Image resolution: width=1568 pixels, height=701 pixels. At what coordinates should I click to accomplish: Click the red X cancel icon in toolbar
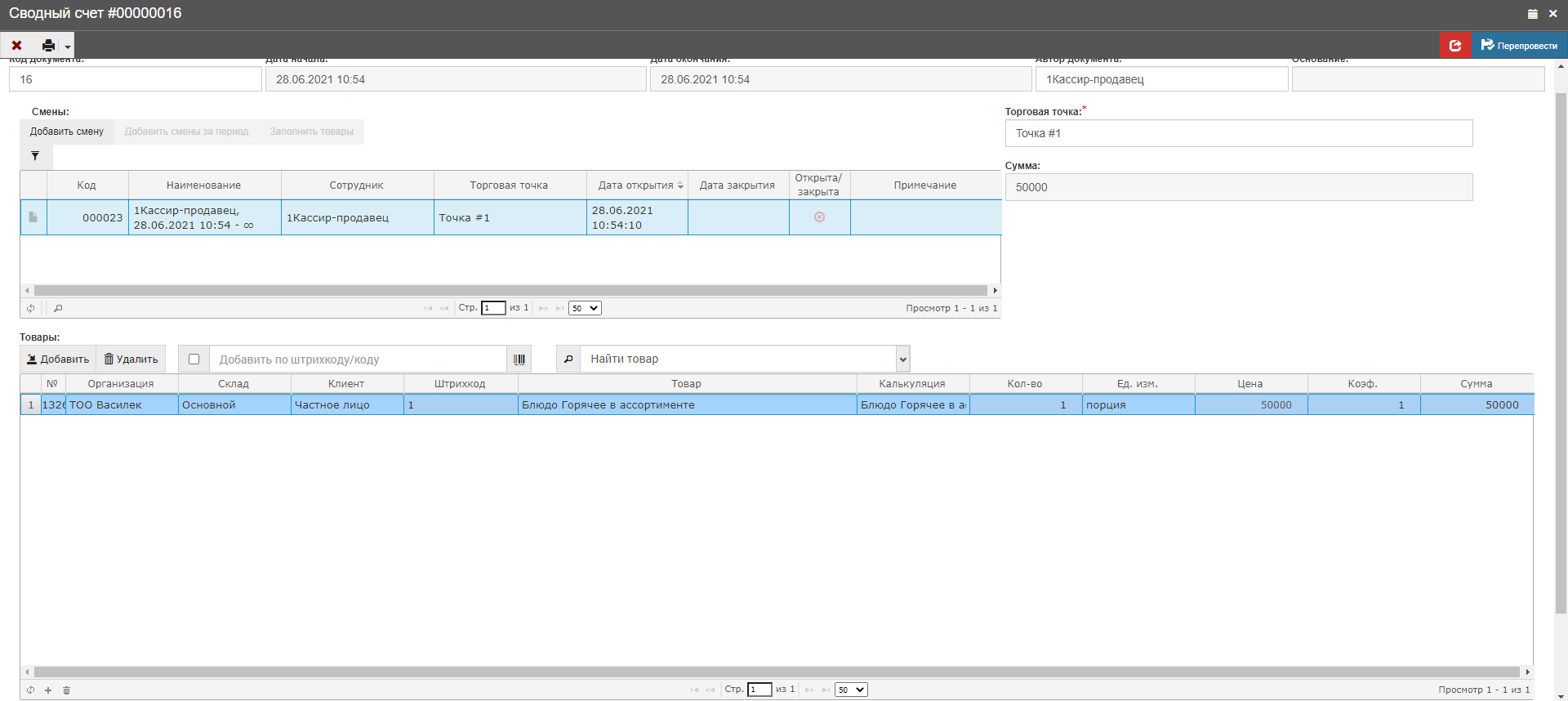click(x=16, y=46)
